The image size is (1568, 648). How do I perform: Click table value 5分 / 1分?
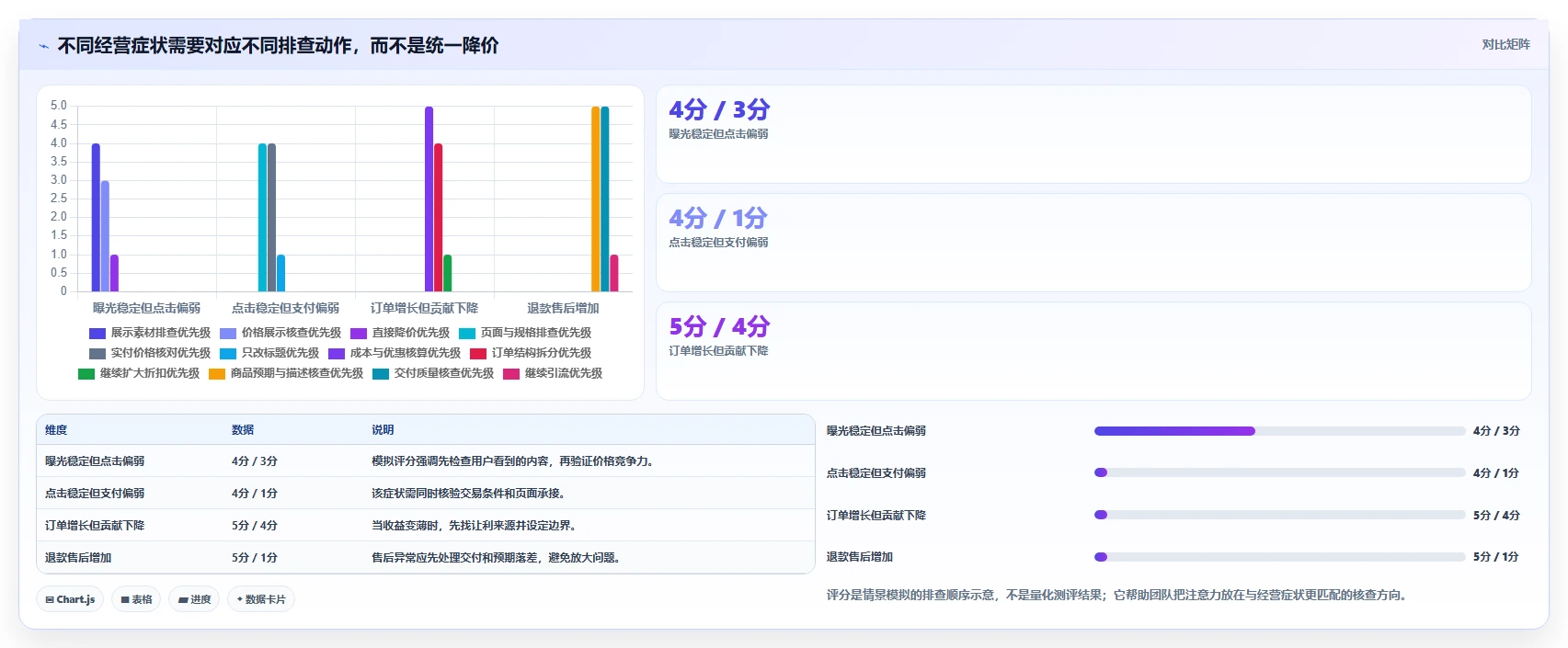pos(255,558)
